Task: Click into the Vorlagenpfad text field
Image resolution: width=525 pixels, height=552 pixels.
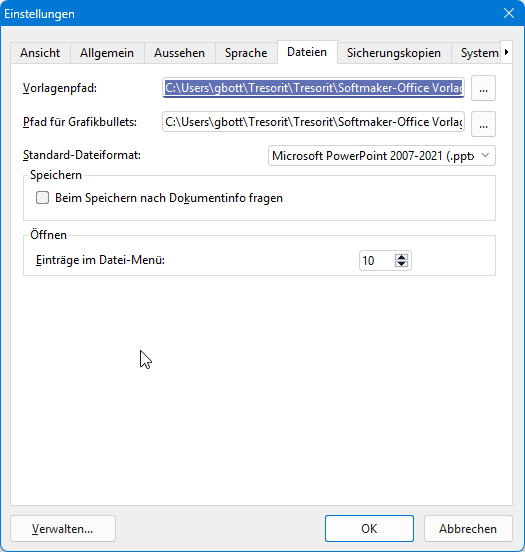Action: pyautogui.click(x=313, y=88)
